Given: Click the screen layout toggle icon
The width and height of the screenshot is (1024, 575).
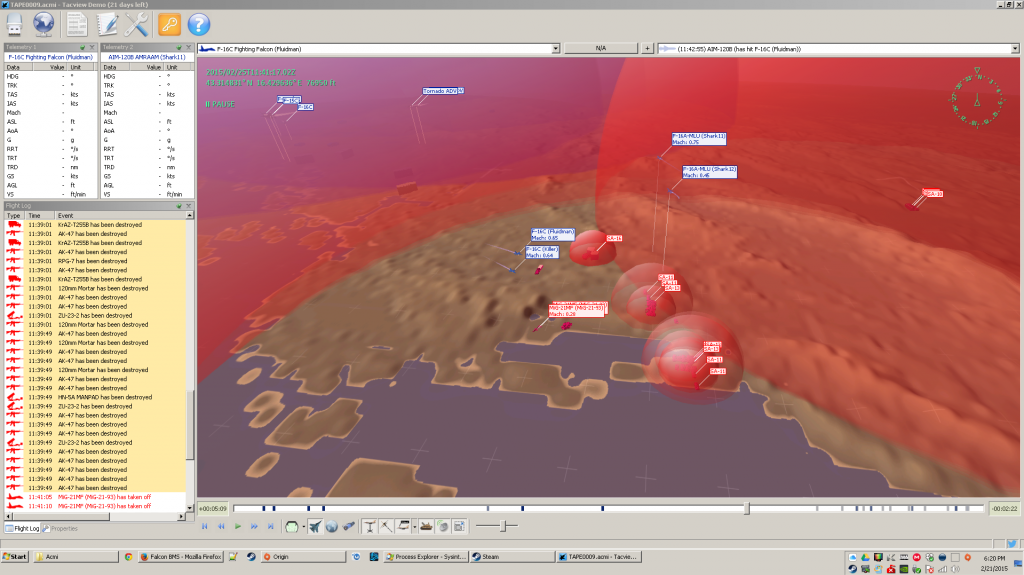Looking at the screenshot, I should [x=459, y=526].
